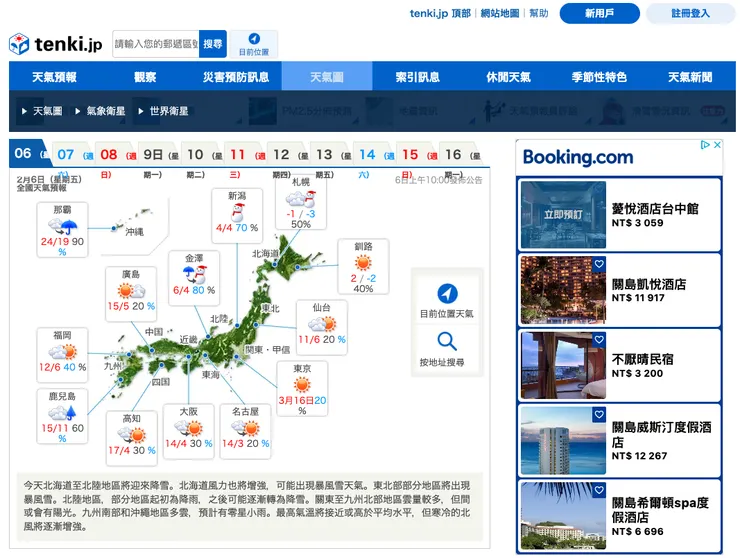
Task: Save 不厭晴民宿 with heart icon
Action: pyautogui.click(x=599, y=339)
